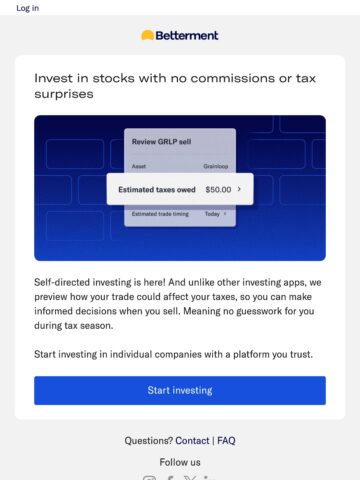Open the Facebook icon under Follow us

pyautogui.click(x=170, y=478)
